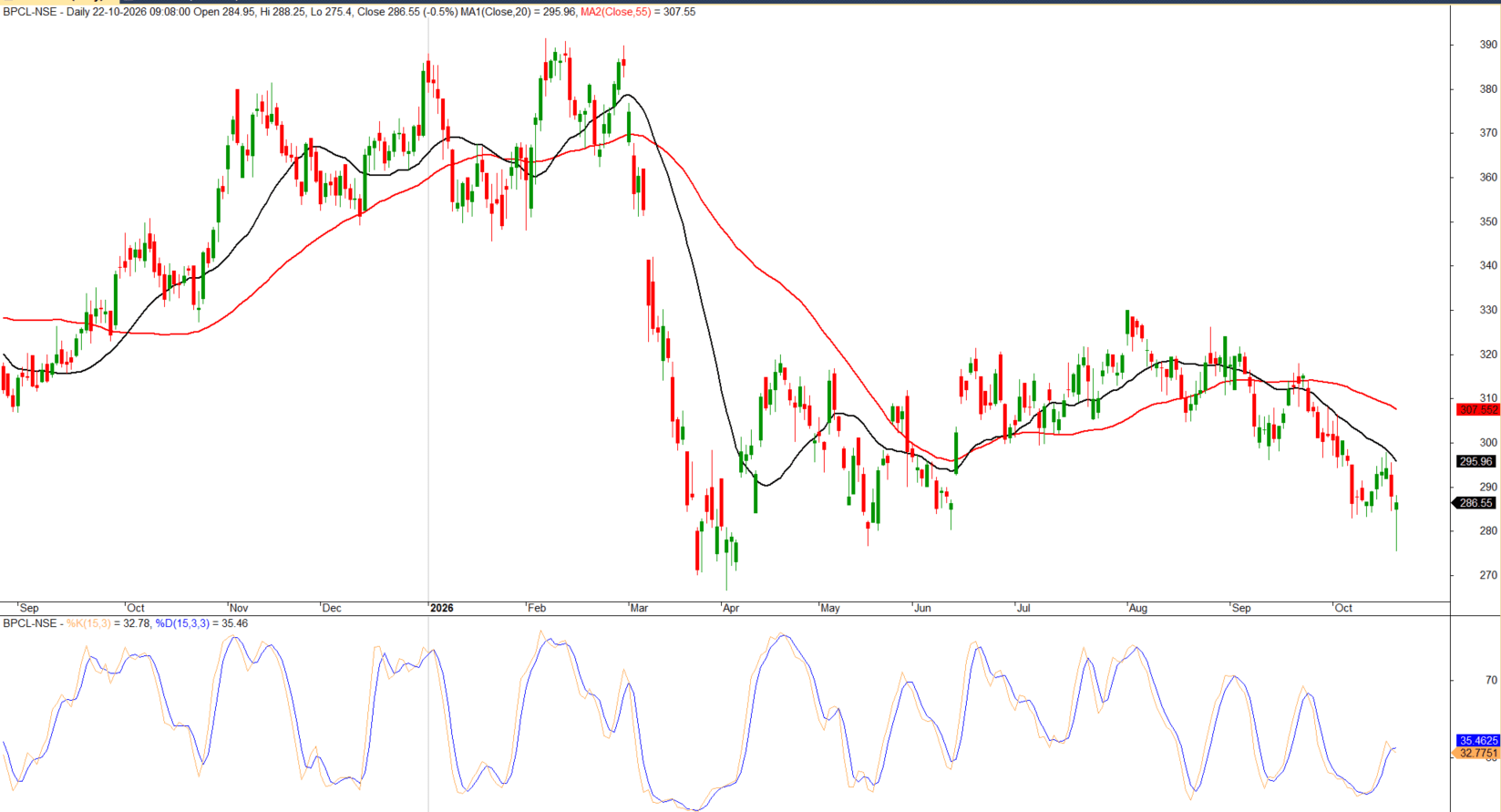Click the 320 price axis label
The width and height of the screenshot is (1501, 812).
(1488, 355)
